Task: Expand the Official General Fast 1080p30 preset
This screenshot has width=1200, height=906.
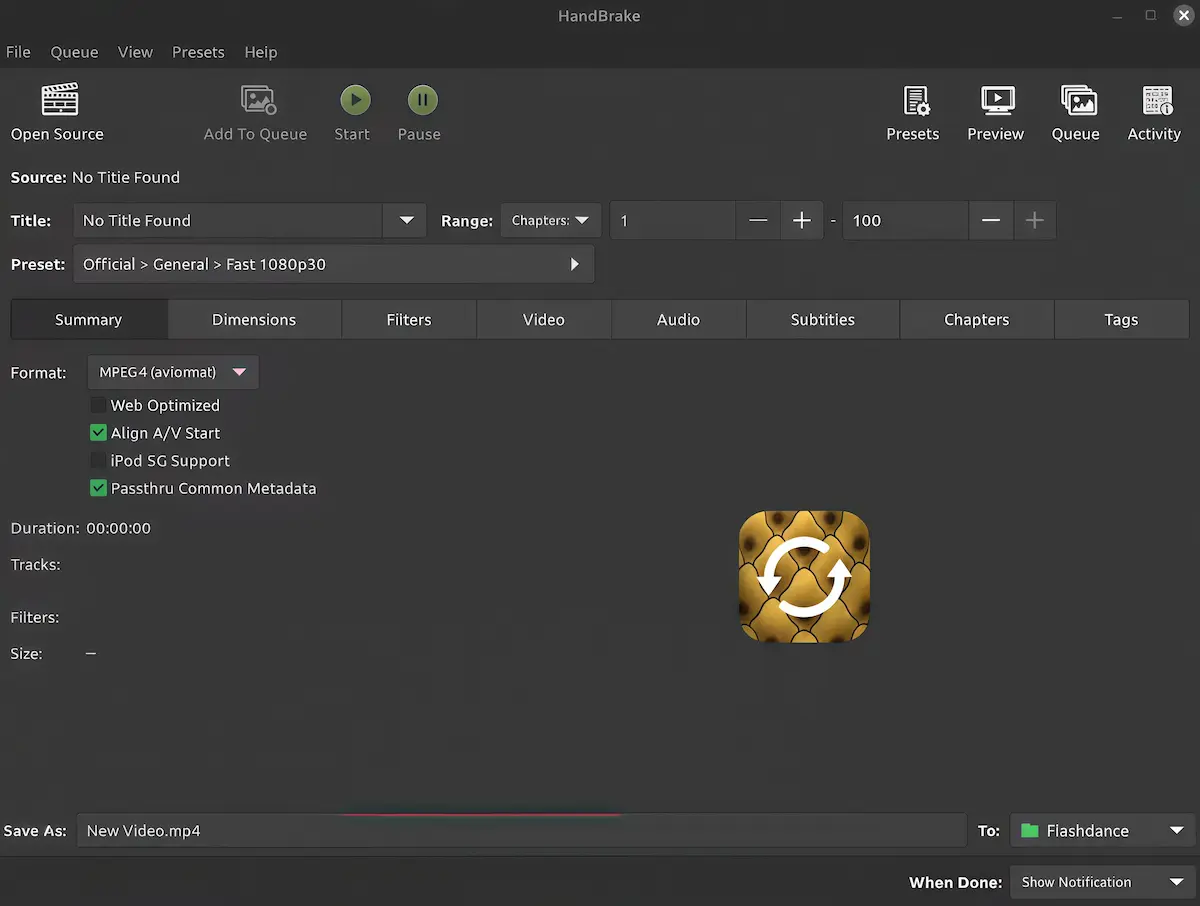Action: coord(574,264)
